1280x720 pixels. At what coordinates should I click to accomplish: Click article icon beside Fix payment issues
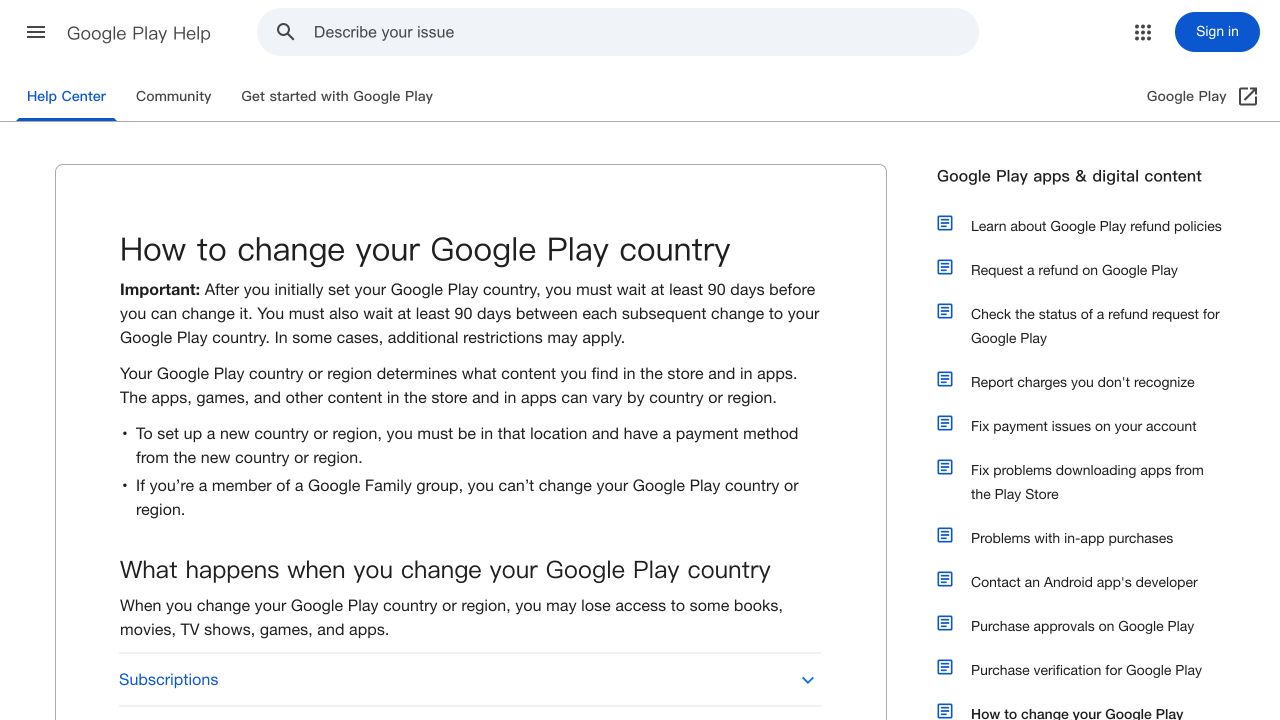pyautogui.click(x=945, y=423)
